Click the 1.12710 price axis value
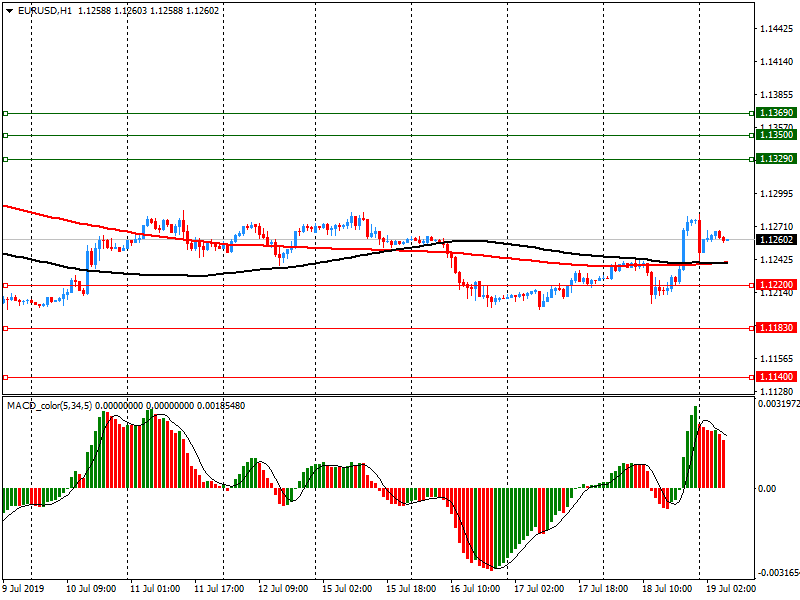The width and height of the screenshot is (800, 600). 777,227
